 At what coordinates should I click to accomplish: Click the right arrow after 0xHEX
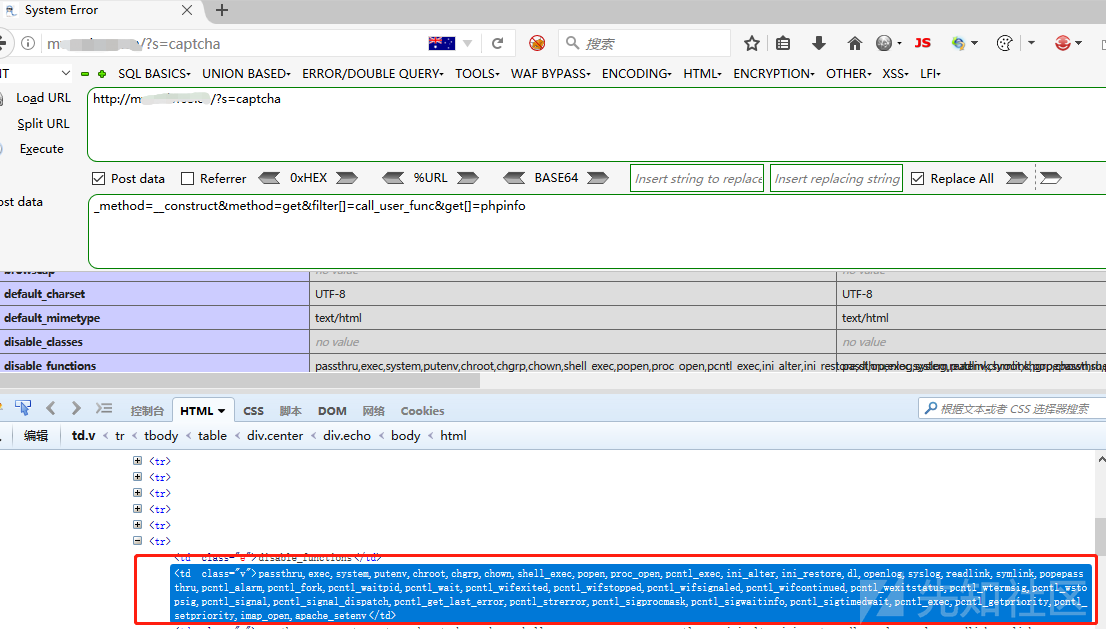(x=346, y=178)
